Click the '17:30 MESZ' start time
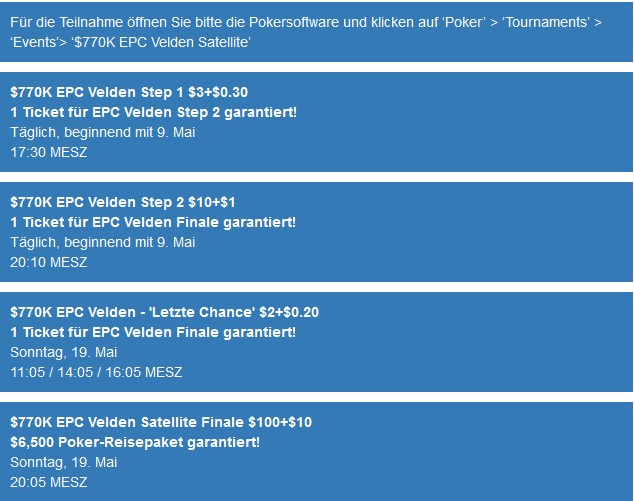 [x=49, y=152]
